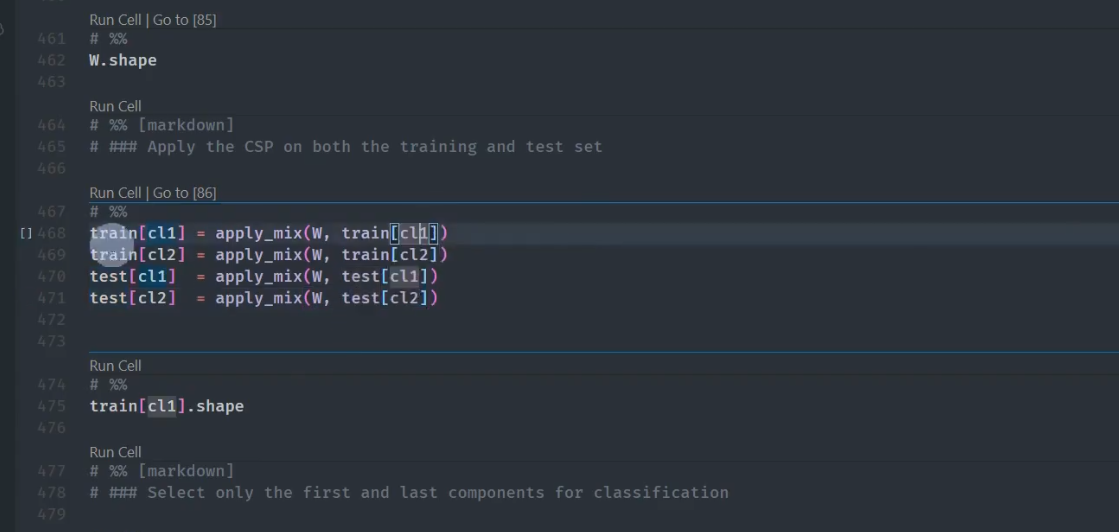Click line number 465 in the gutter

[51, 146]
